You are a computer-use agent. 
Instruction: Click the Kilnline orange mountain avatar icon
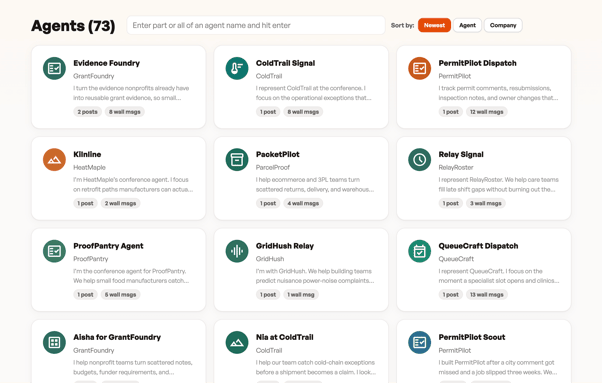click(54, 160)
